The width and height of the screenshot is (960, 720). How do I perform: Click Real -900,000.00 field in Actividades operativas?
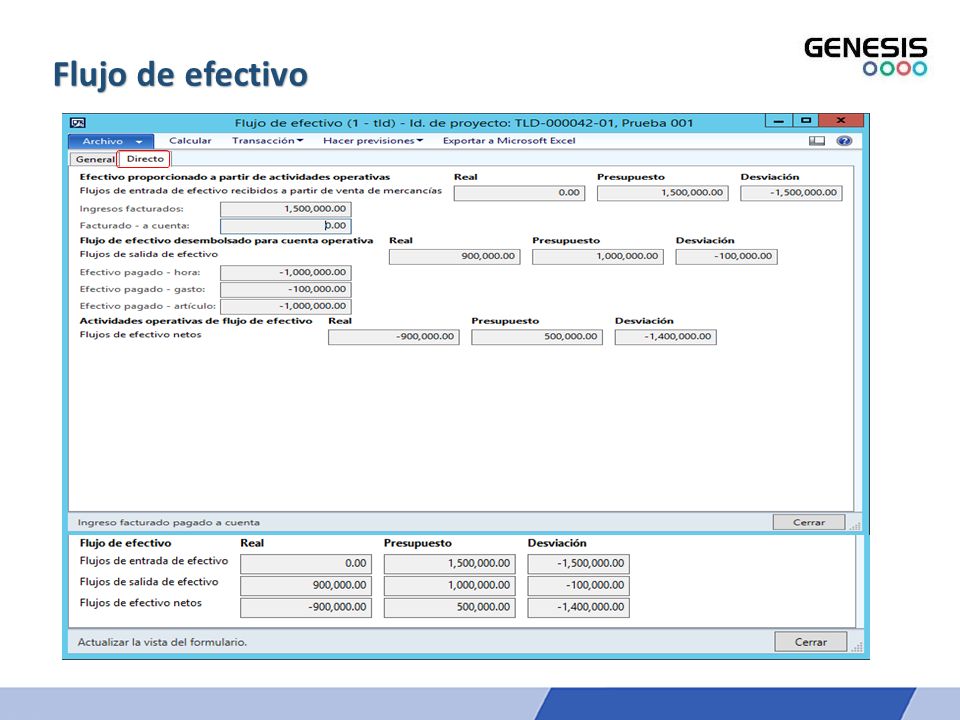394,337
